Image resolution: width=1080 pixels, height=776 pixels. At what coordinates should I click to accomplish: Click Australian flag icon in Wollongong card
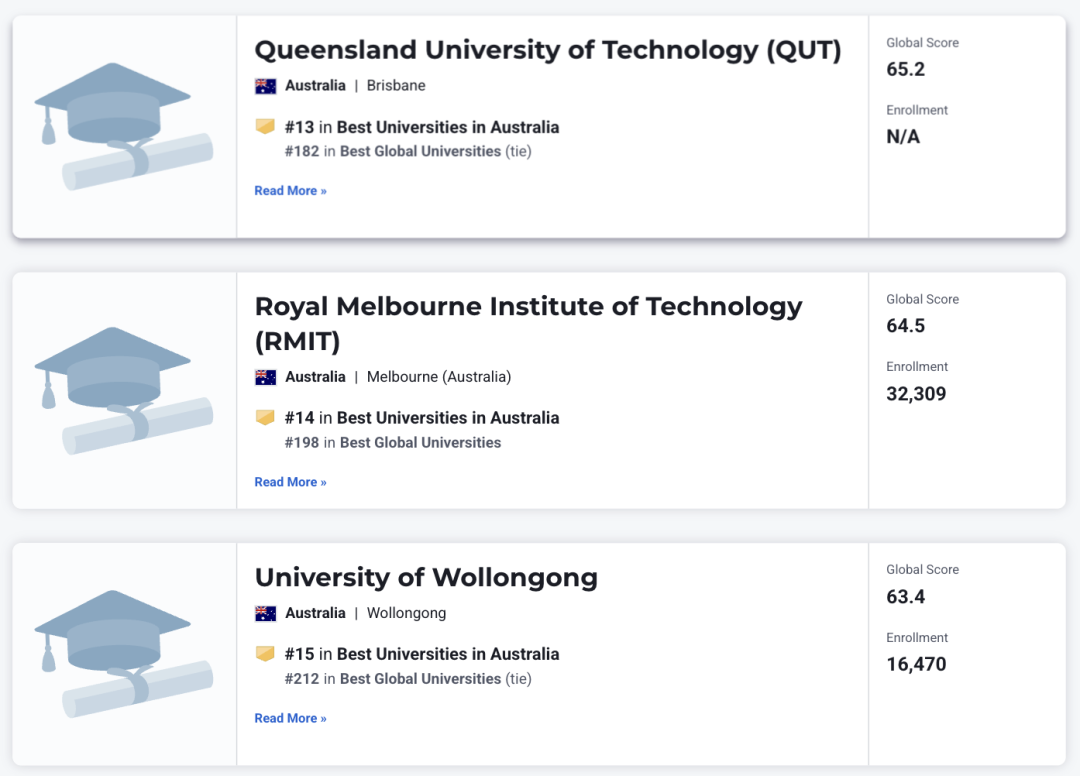click(265, 614)
